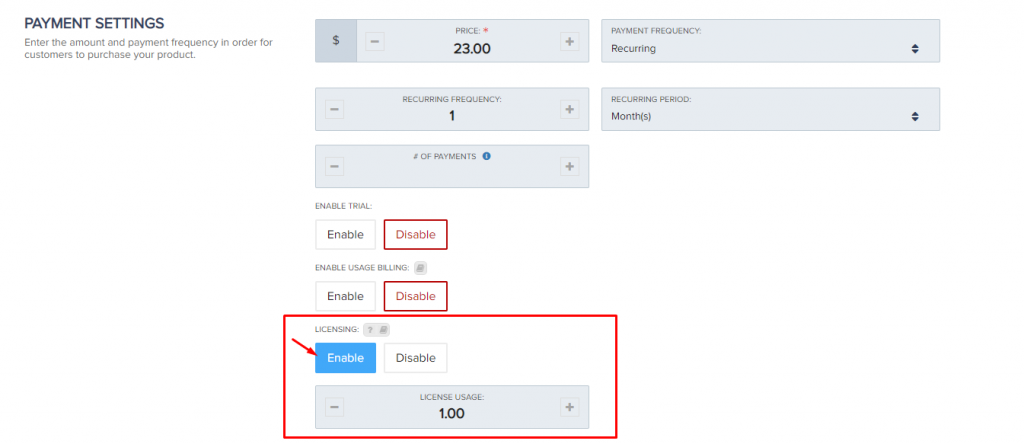
Task: Open the Enable Usage Billing docs icon
Action: click(x=420, y=268)
